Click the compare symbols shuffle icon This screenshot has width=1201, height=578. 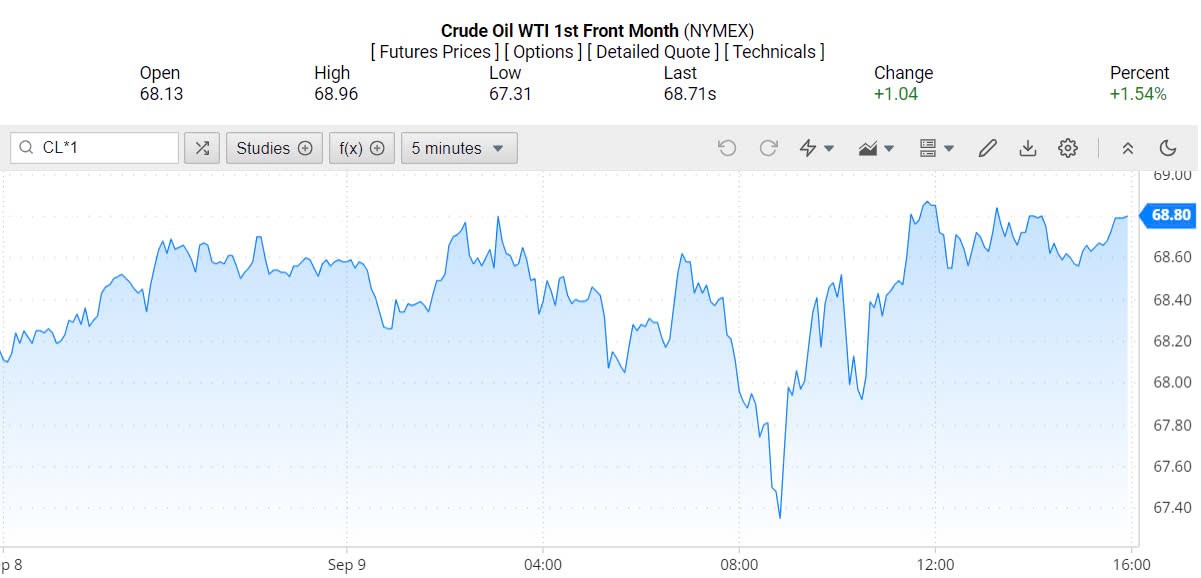coord(202,148)
